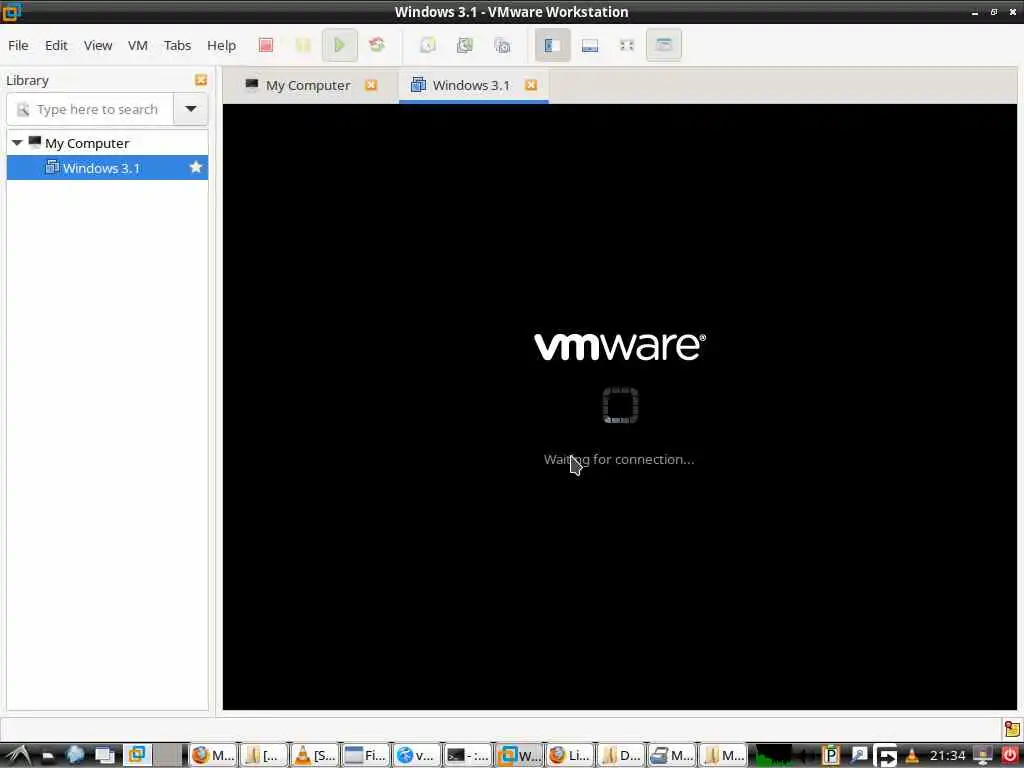Click the Take Snapshot clock icon
This screenshot has height=768, width=1024.
(x=428, y=45)
